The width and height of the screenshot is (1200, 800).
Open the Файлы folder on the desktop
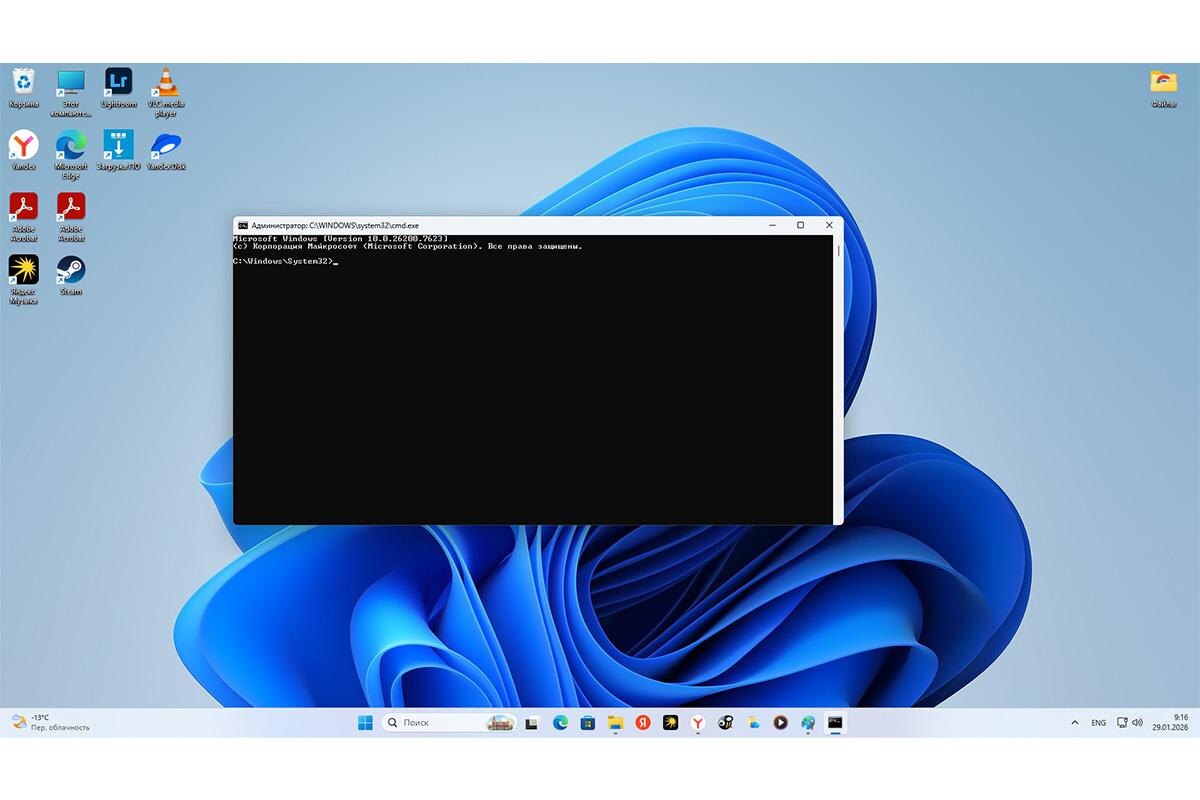coord(1163,88)
